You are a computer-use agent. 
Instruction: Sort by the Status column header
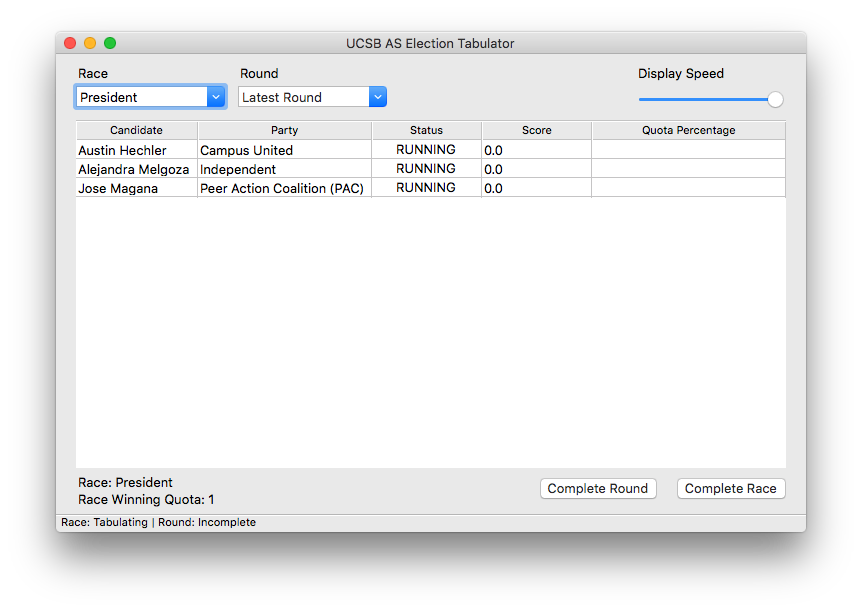[x=426, y=130]
